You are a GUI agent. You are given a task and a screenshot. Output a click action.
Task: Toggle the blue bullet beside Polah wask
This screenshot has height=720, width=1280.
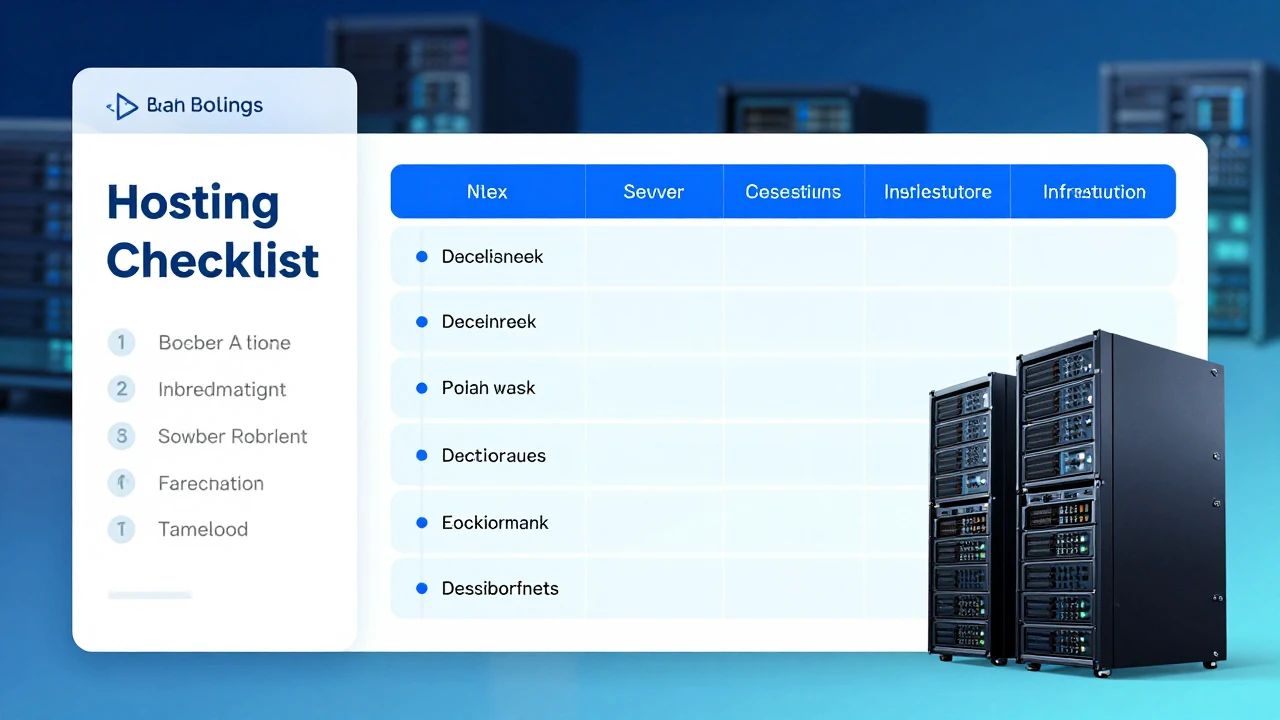tap(421, 388)
